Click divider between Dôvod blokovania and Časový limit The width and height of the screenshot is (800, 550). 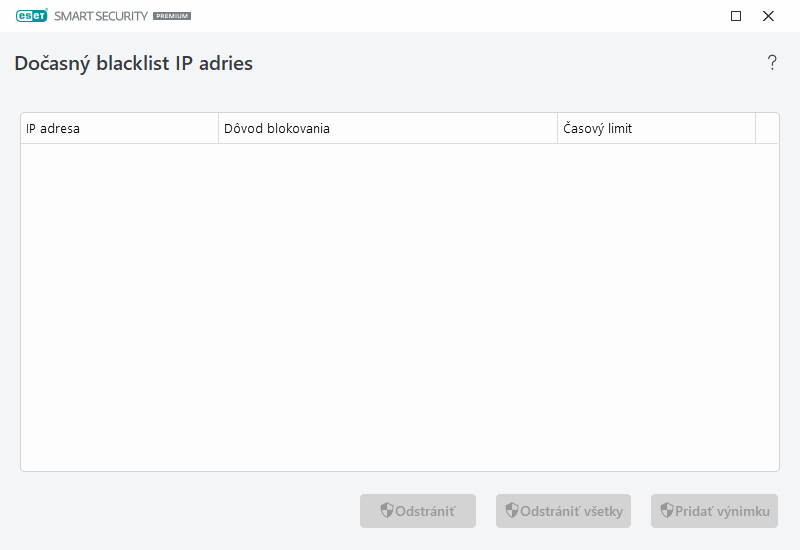point(557,129)
